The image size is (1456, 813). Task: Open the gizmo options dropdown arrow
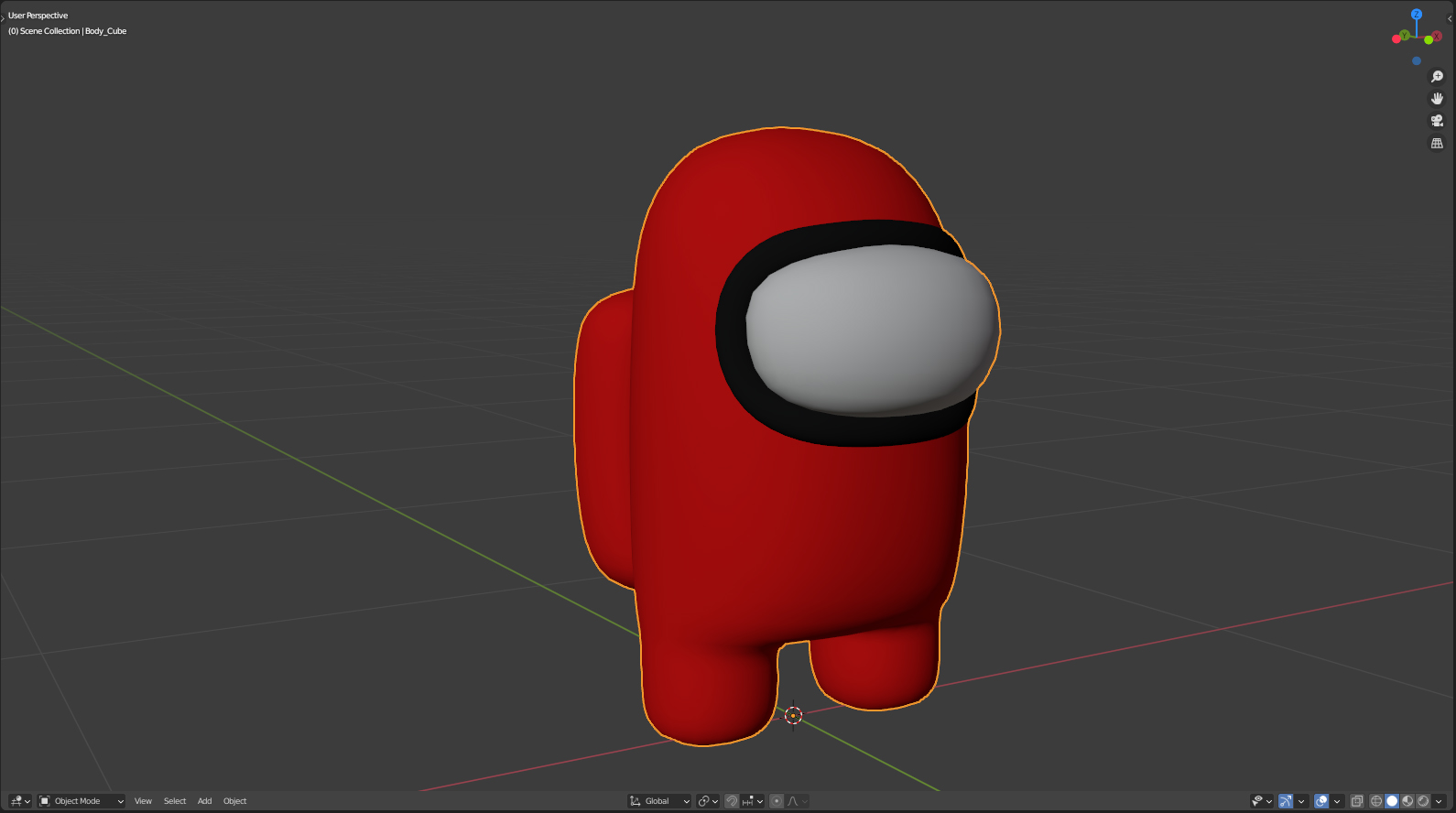[x=1301, y=801]
